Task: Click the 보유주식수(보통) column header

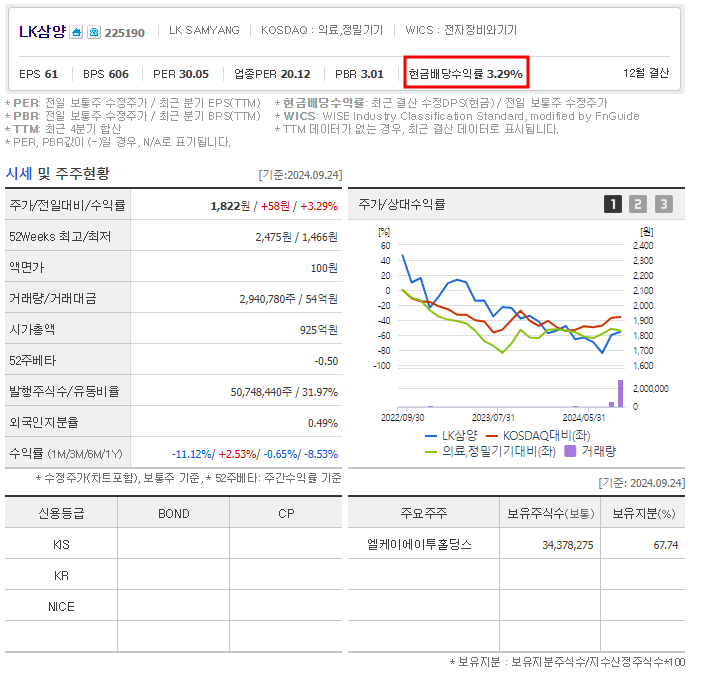Action: coord(550,514)
